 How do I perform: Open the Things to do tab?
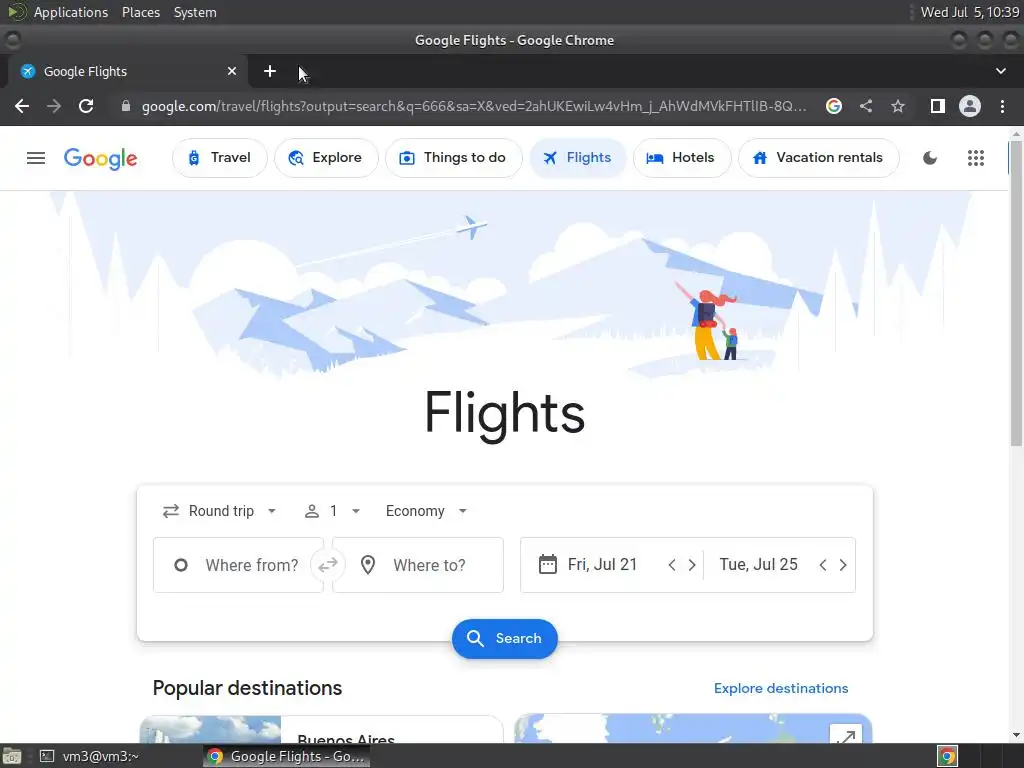click(453, 158)
